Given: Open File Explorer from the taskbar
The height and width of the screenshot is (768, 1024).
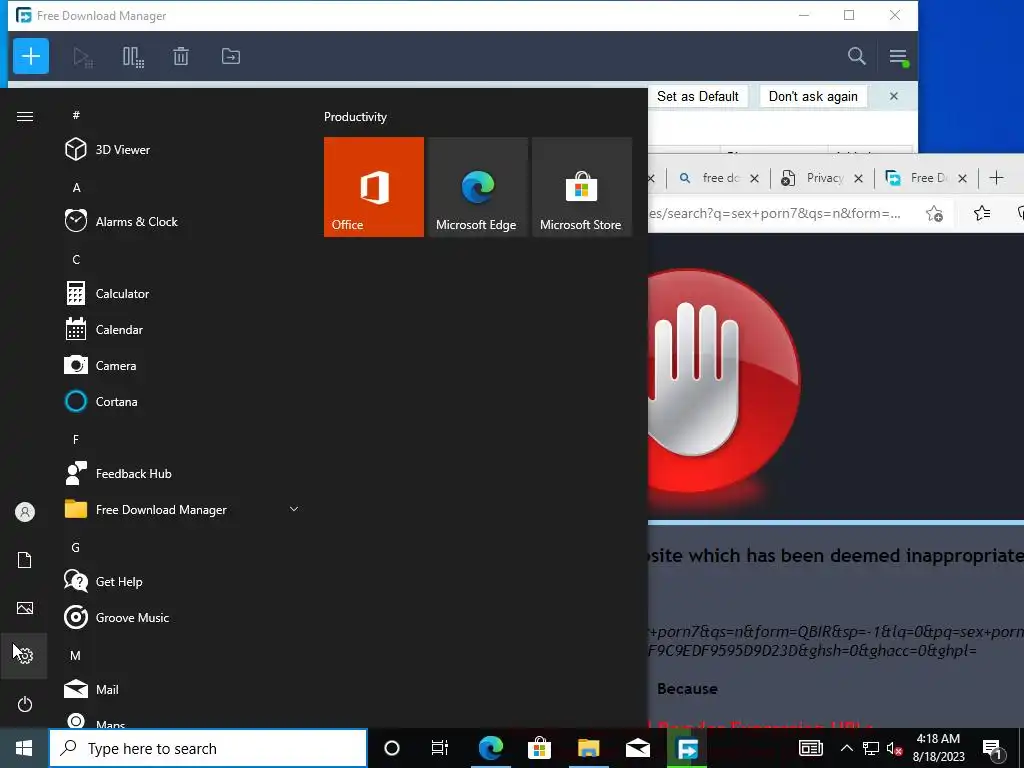Looking at the screenshot, I should pyautogui.click(x=588, y=748).
